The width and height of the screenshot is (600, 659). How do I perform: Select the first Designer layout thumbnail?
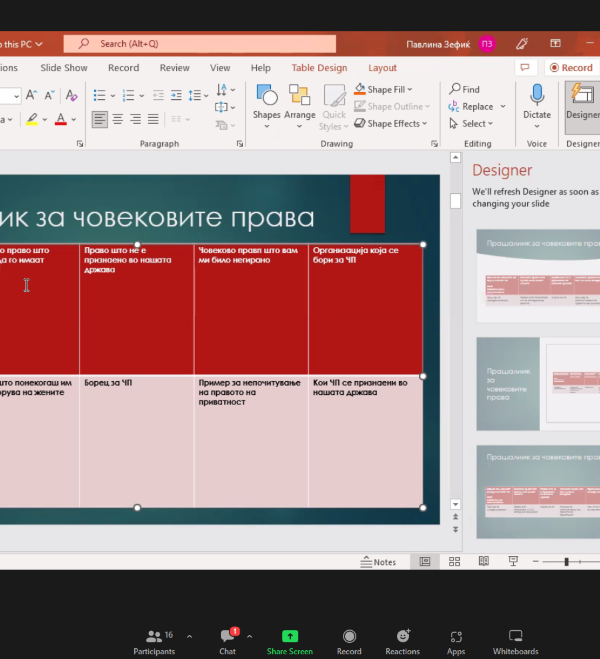[537, 274]
